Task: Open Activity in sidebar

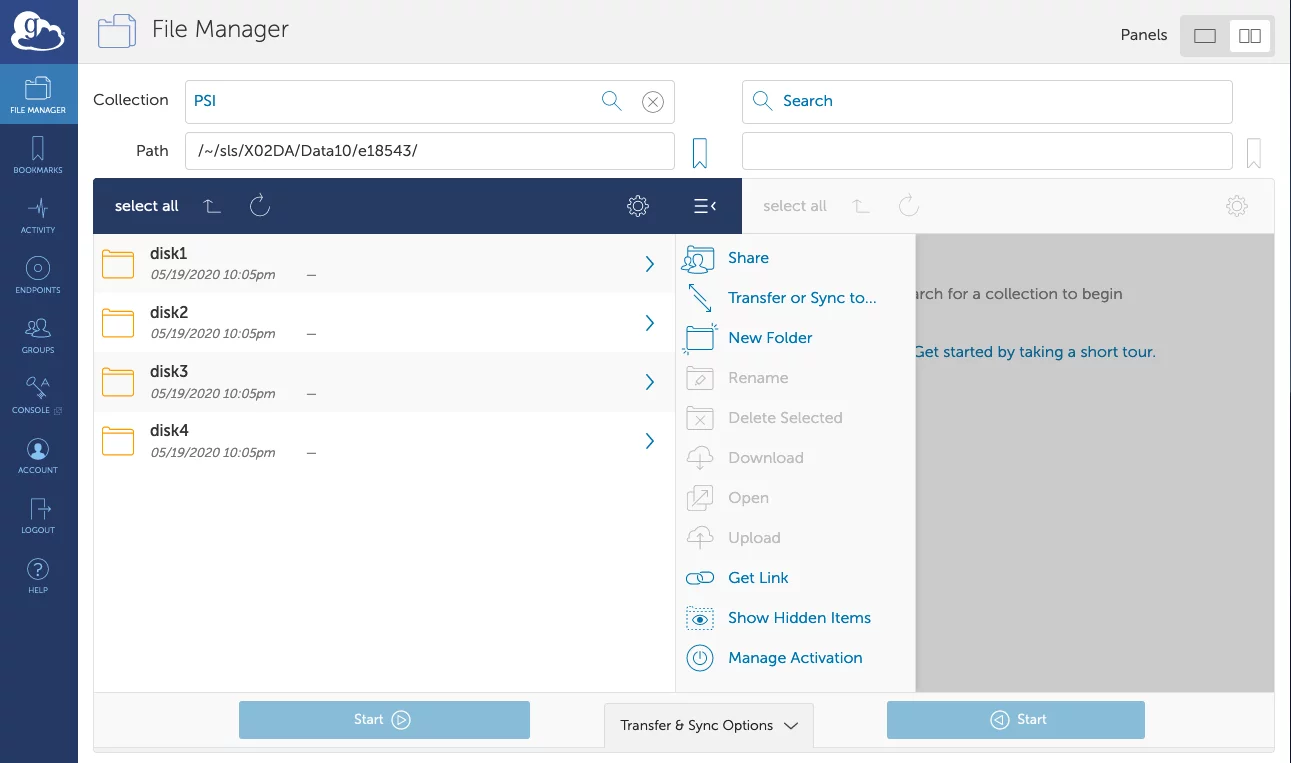Action: click(x=38, y=214)
